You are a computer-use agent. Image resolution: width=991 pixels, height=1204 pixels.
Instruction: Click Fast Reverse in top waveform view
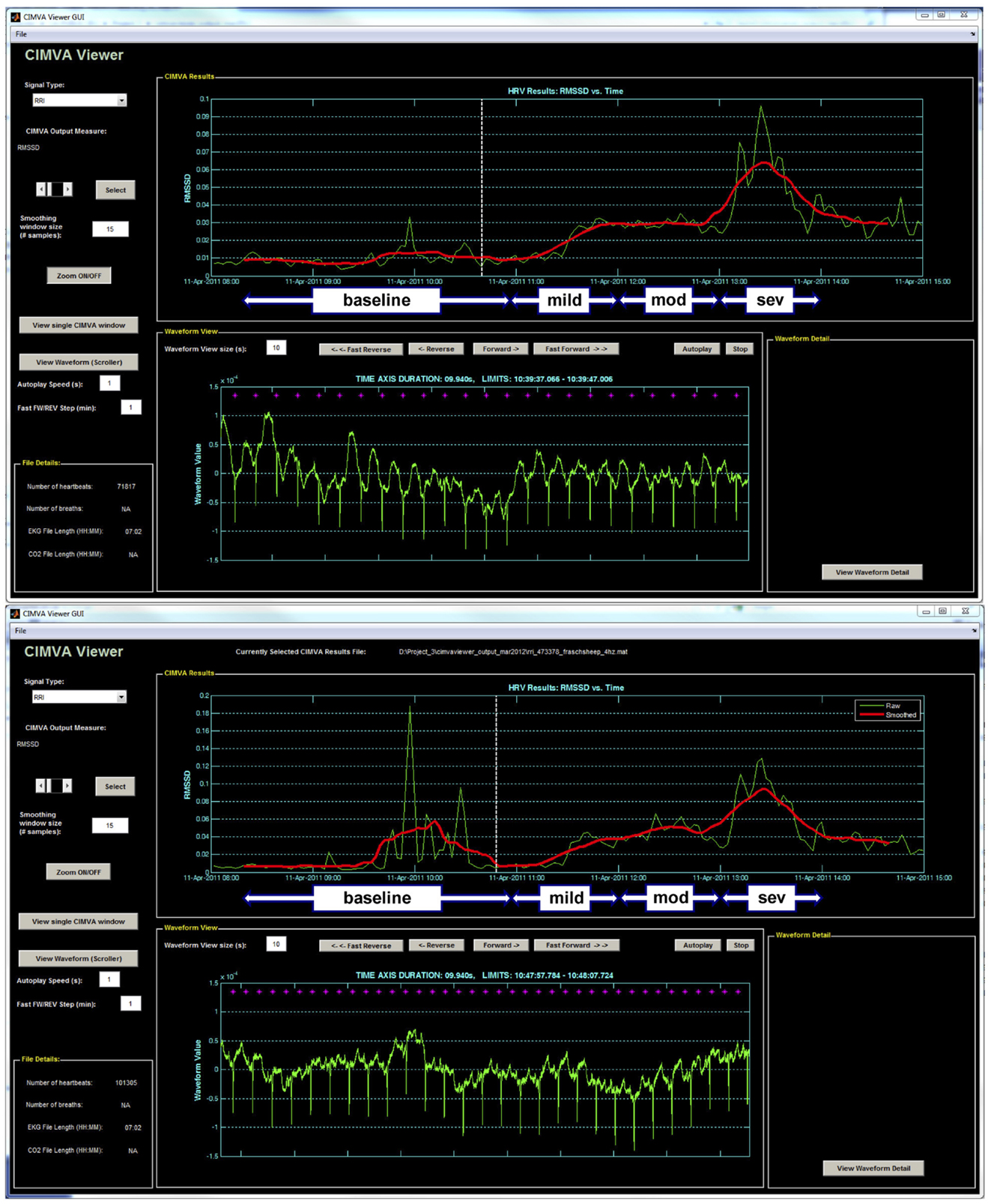tap(361, 349)
